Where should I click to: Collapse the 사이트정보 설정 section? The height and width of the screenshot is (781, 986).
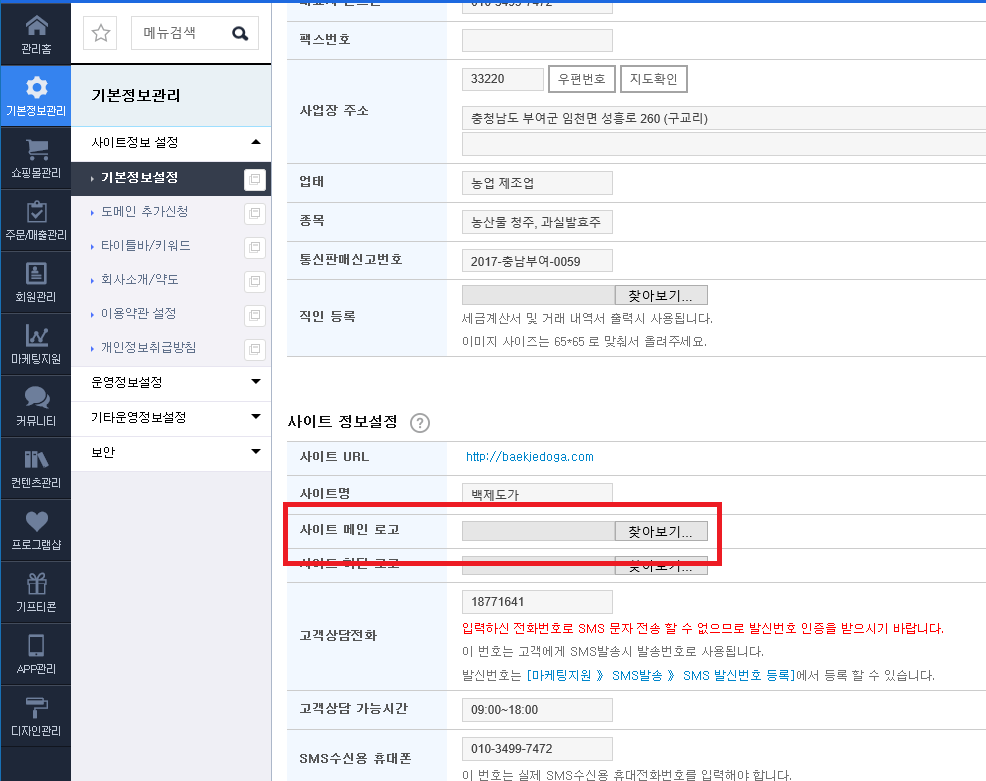pyautogui.click(x=255, y=142)
